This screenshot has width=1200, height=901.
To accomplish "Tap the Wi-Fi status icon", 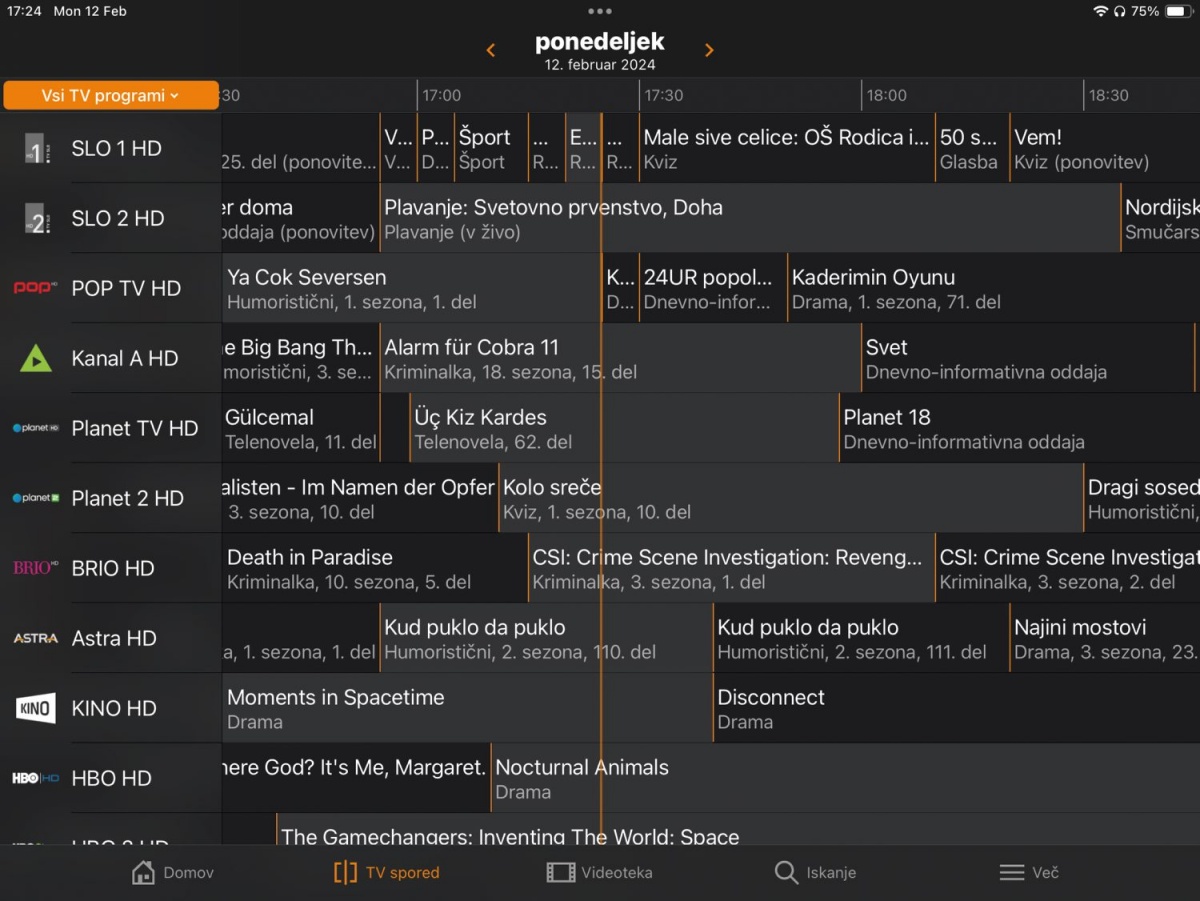I will (1101, 11).
